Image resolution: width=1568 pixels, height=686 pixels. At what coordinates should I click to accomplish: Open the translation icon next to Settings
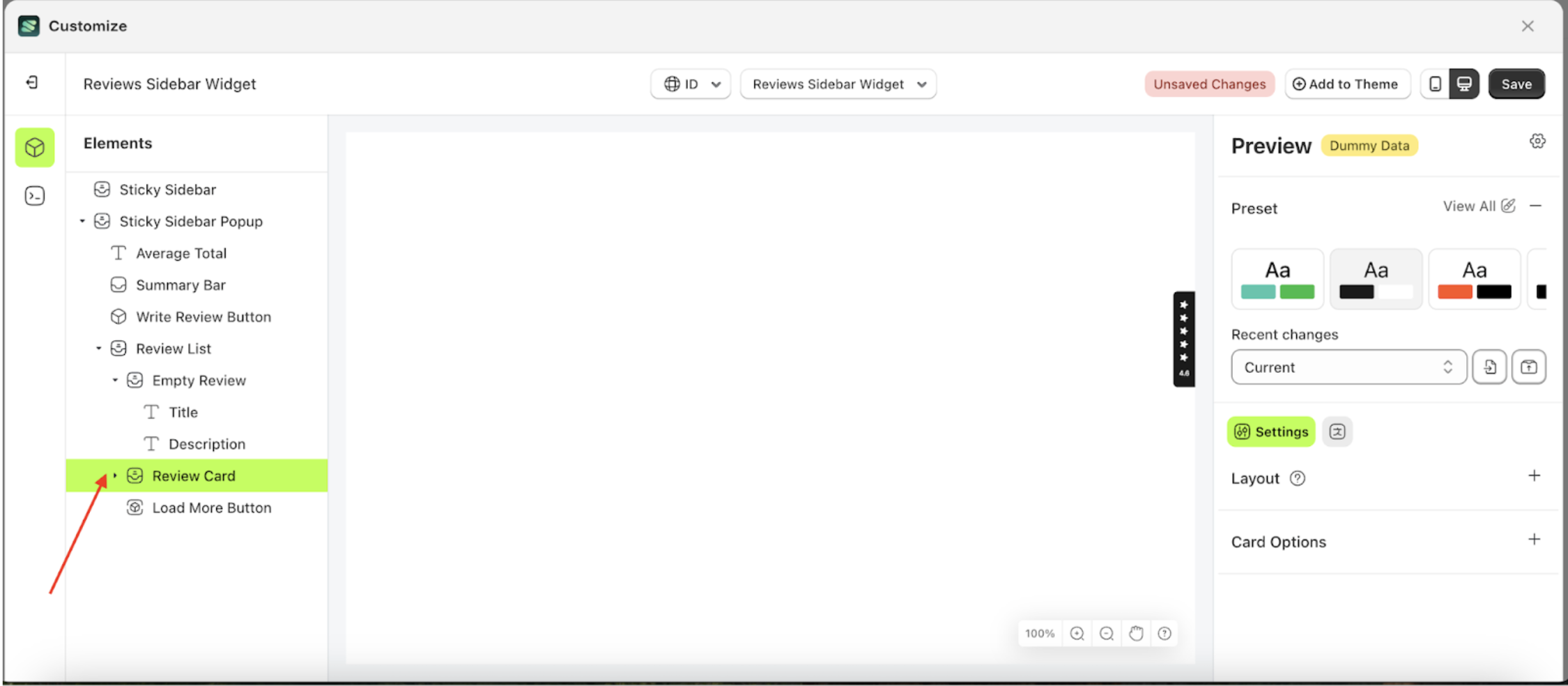[1337, 432]
